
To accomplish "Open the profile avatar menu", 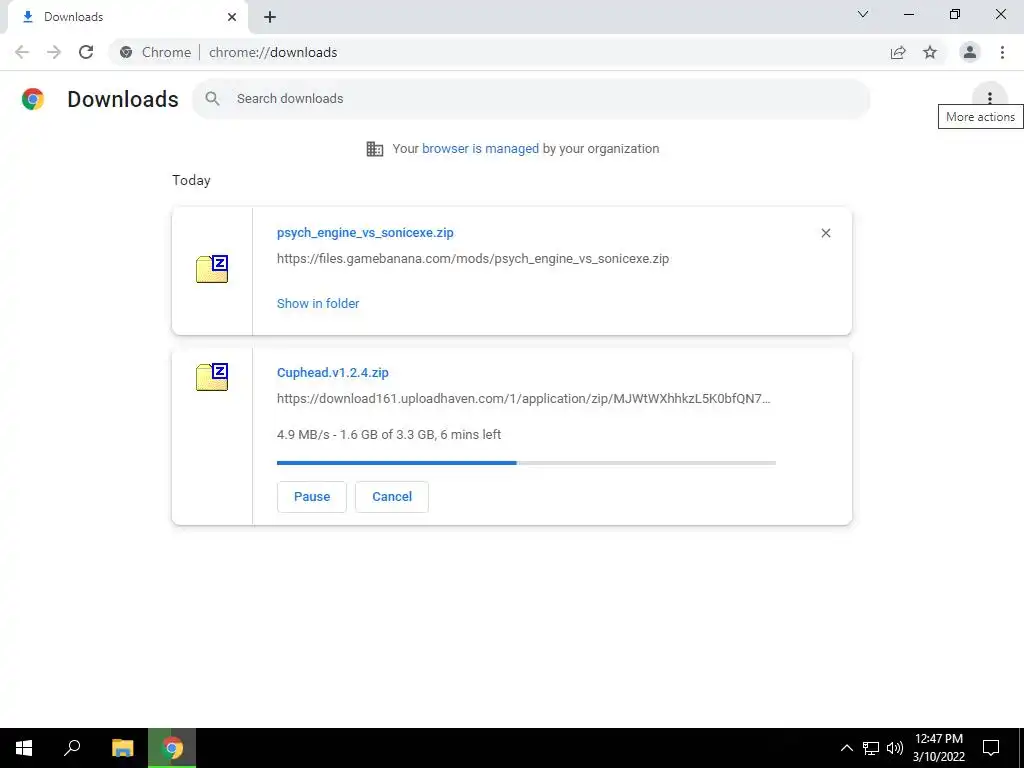I will pyautogui.click(x=970, y=52).
